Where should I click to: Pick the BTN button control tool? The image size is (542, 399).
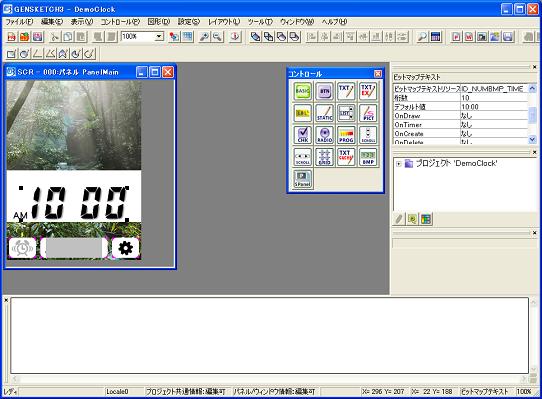324,91
